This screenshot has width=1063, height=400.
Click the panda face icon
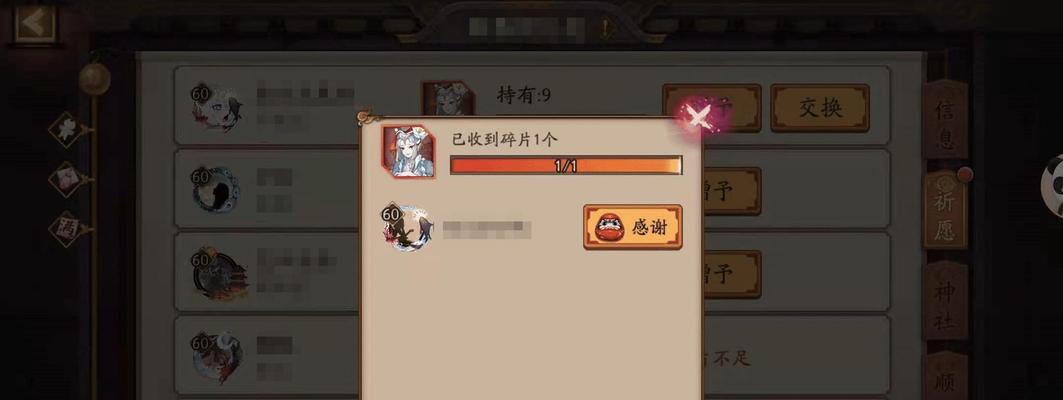click(1052, 186)
